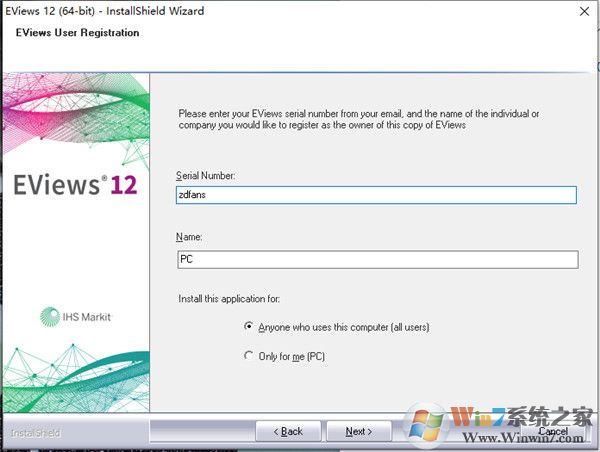
Task: Cancel the EViews installation
Action: (x=553, y=431)
